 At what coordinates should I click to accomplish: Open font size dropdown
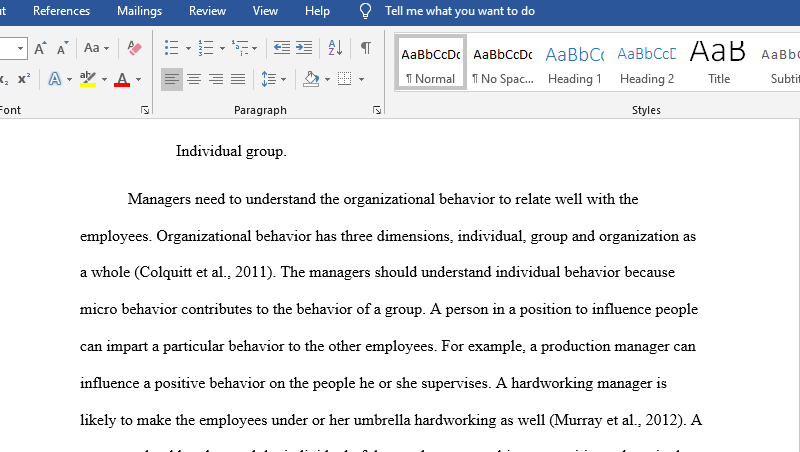point(20,48)
